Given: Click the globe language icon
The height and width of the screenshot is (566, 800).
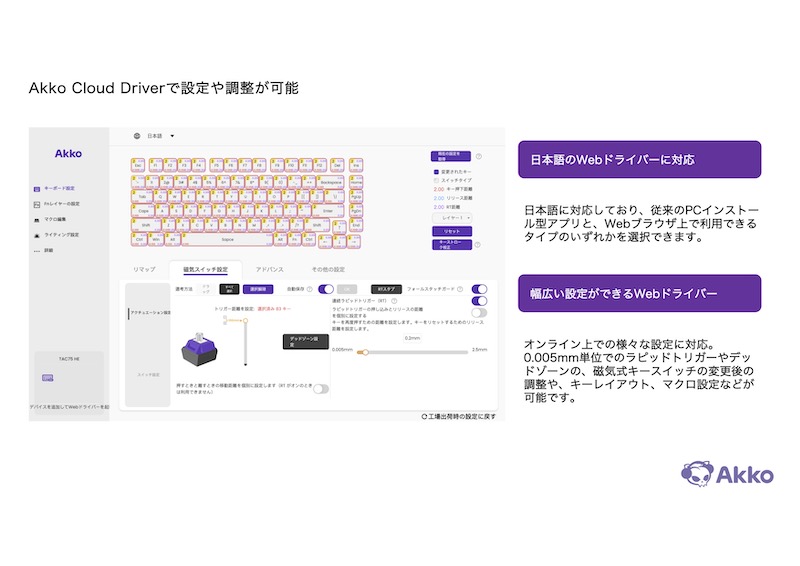Looking at the screenshot, I should click(x=137, y=136).
